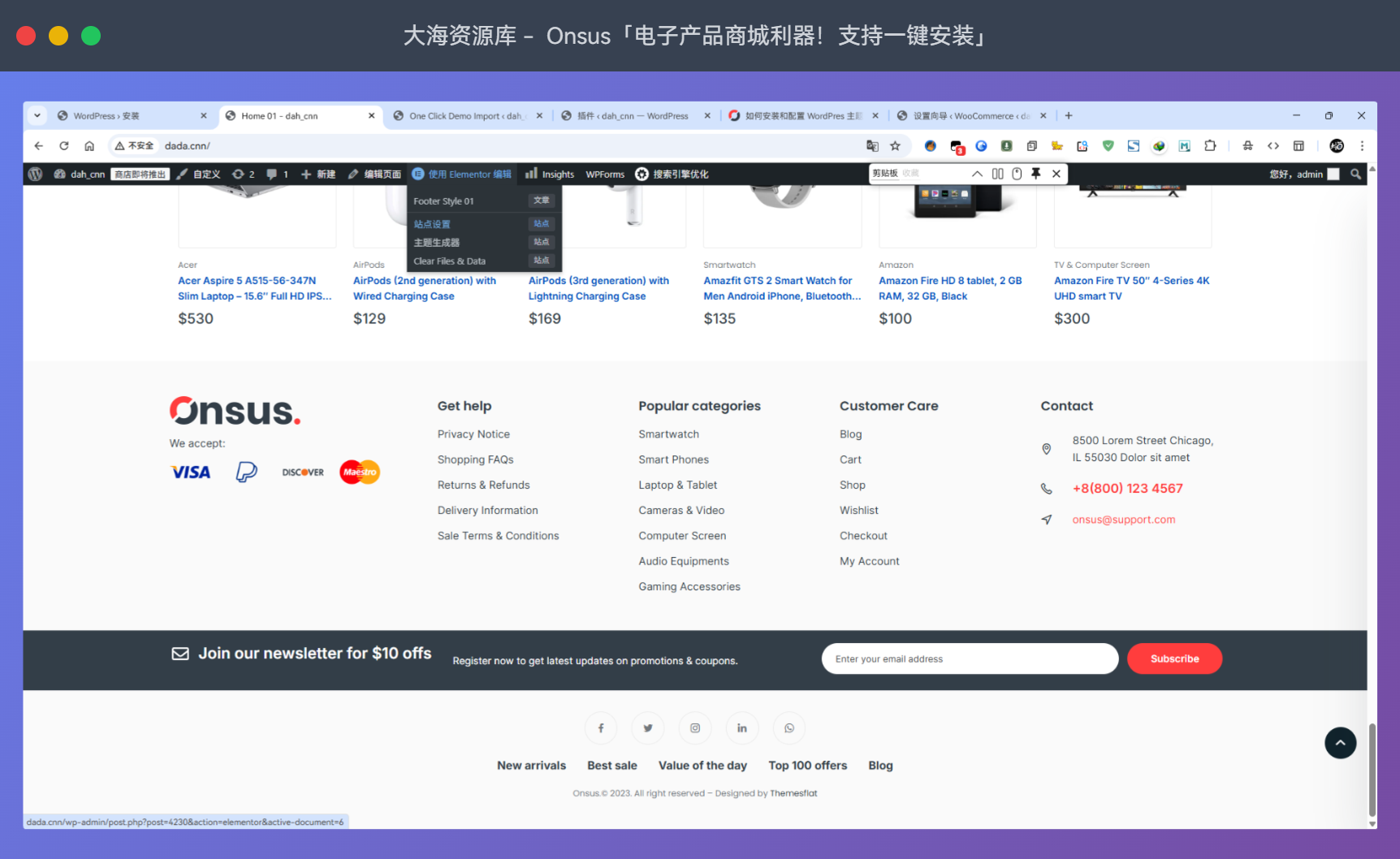The width and height of the screenshot is (1400, 859).
Task: Open the Privacy Notice footer link
Action: 473,434
